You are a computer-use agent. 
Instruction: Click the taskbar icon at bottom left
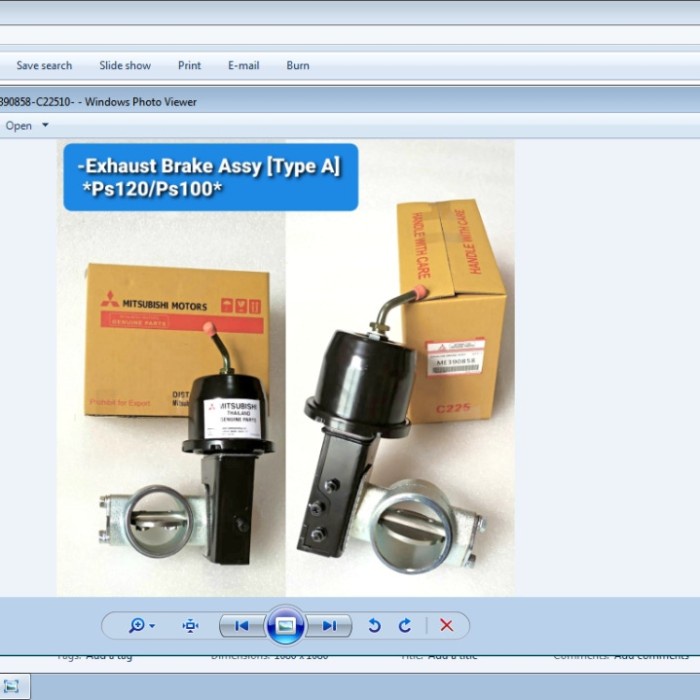coord(11,686)
